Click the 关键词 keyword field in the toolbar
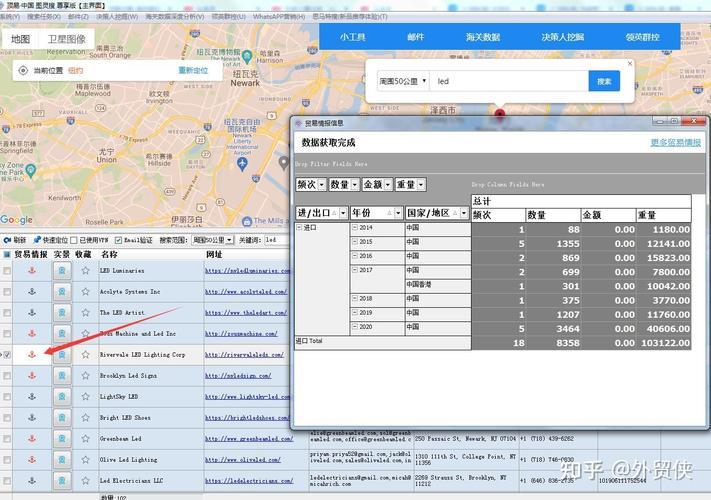This screenshot has height=500, width=711. tap(277, 240)
